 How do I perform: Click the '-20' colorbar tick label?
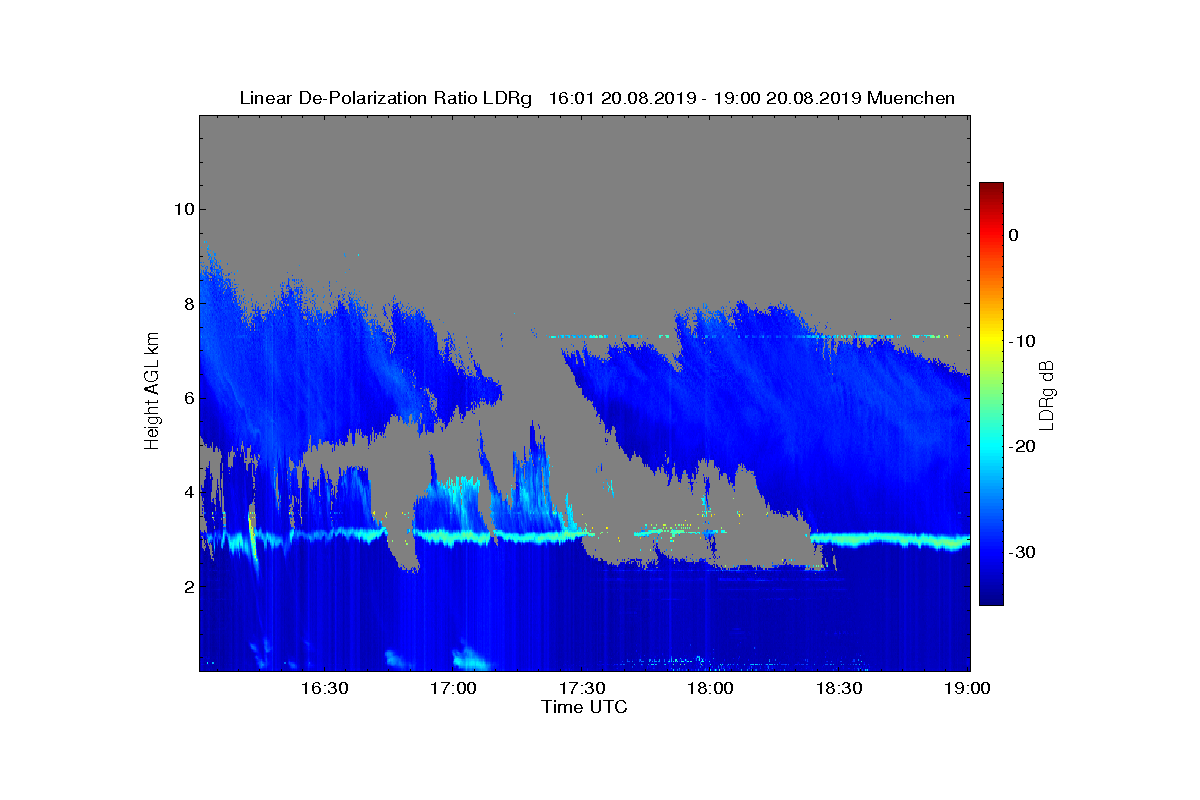(1022, 446)
